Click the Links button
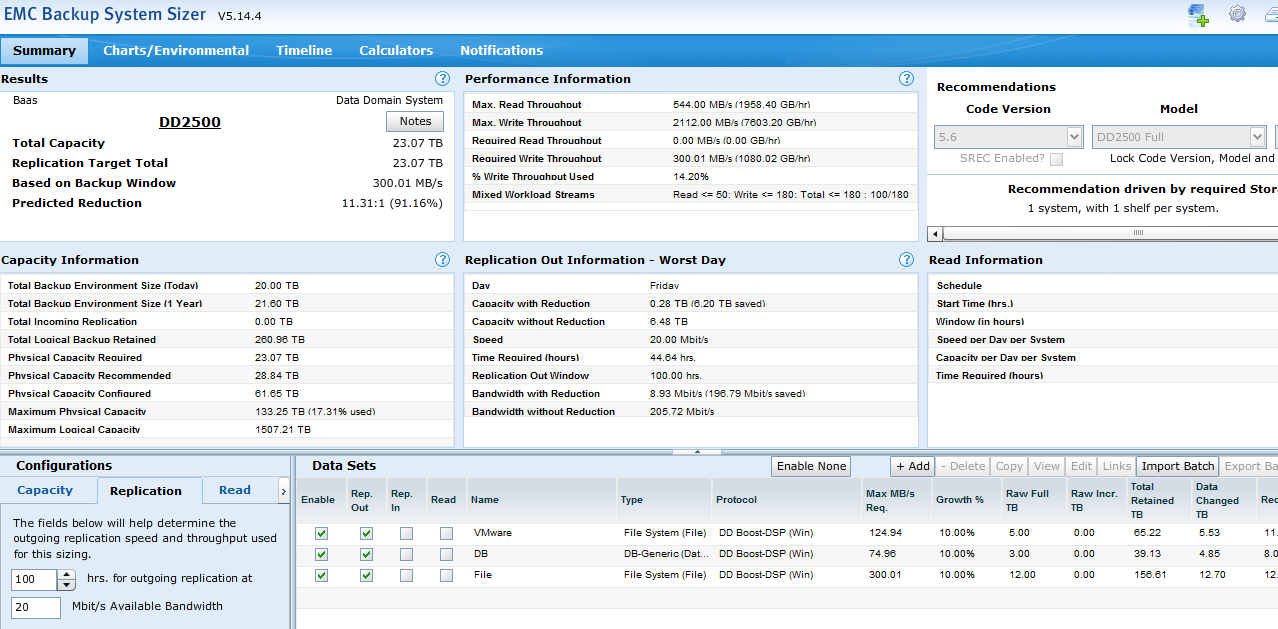The image size is (1278, 629). click(x=1116, y=466)
